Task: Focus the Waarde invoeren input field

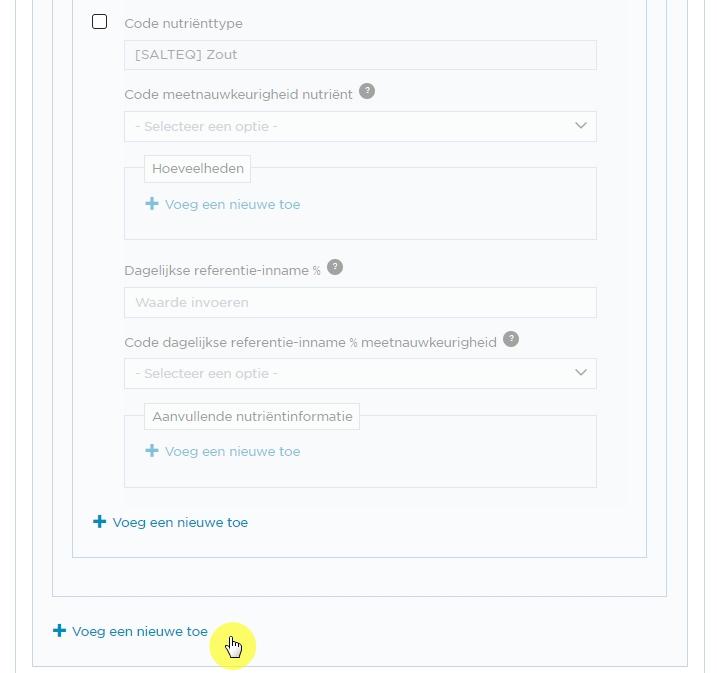Action: click(x=360, y=302)
